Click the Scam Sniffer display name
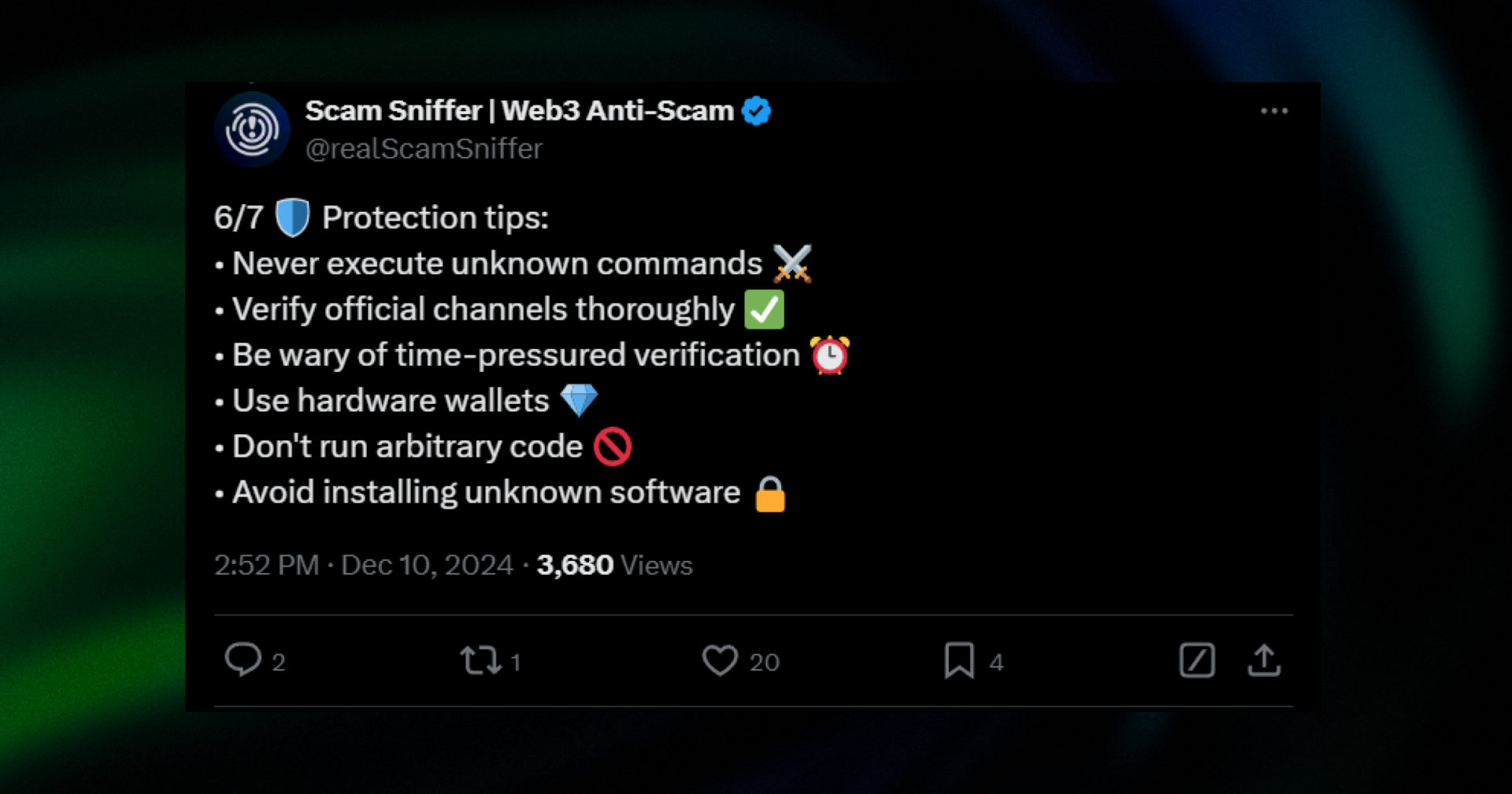Image resolution: width=1512 pixels, height=794 pixels. 520,110
